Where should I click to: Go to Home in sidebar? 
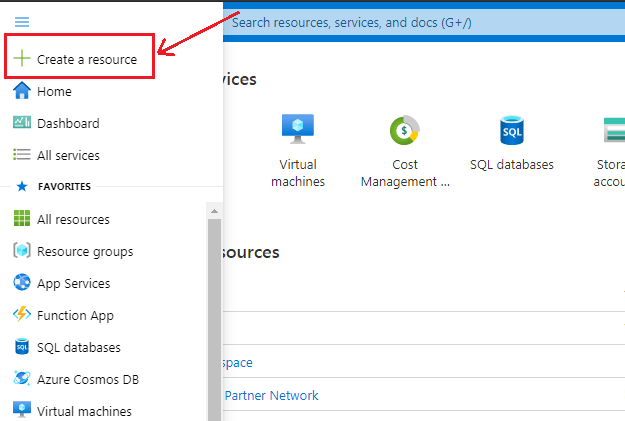pos(54,91)
